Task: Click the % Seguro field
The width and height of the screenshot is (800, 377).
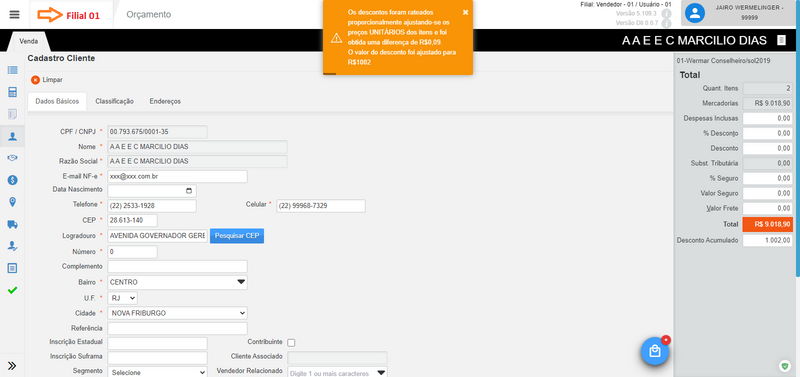Action: click(x=768, y=179)
